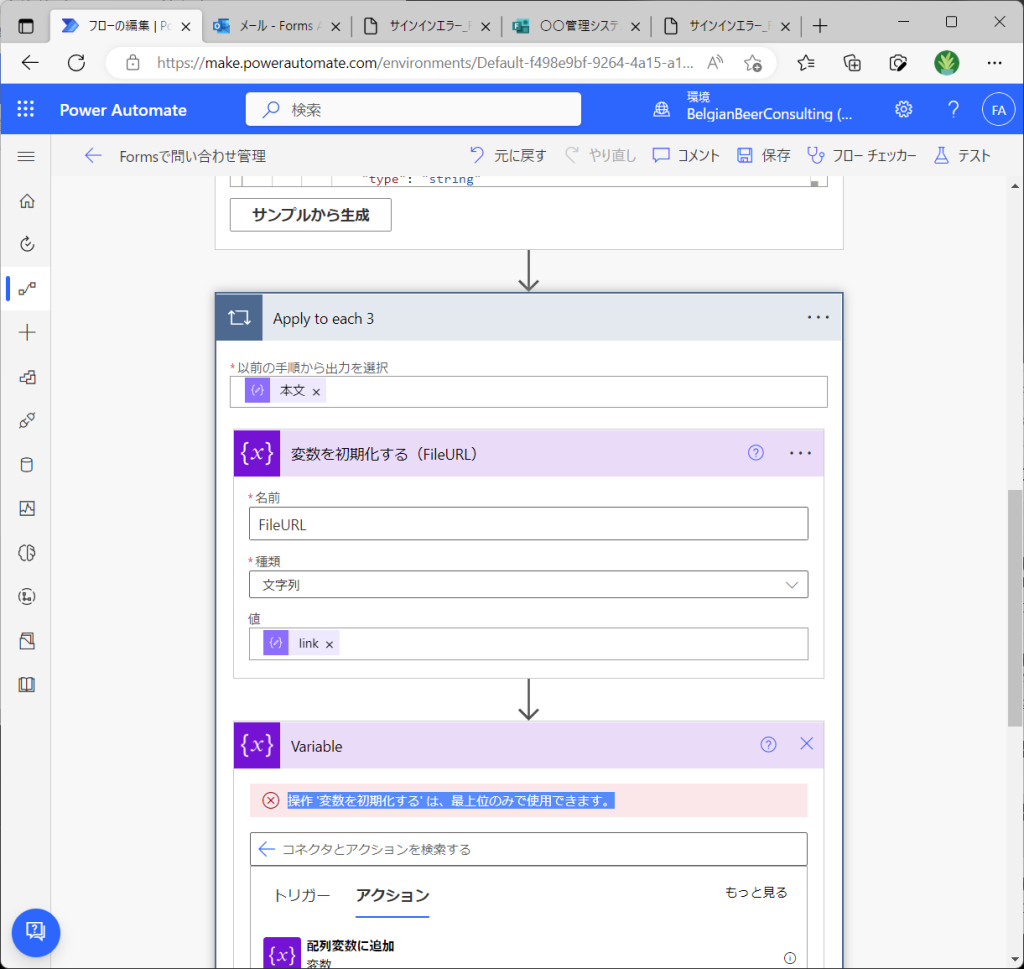
Task: Click the Power Automate 検索 box
Action: tap(413, 109)
